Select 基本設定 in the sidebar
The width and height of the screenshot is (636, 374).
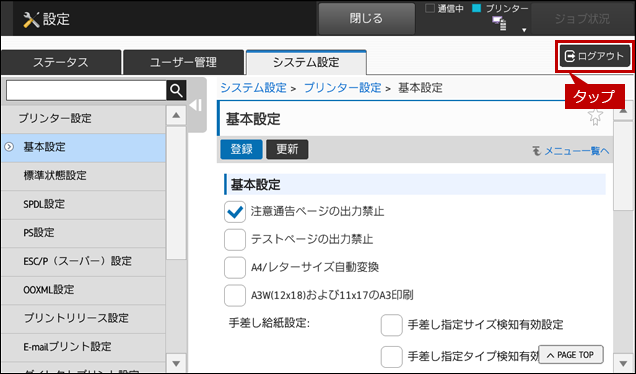coord(83,147)
